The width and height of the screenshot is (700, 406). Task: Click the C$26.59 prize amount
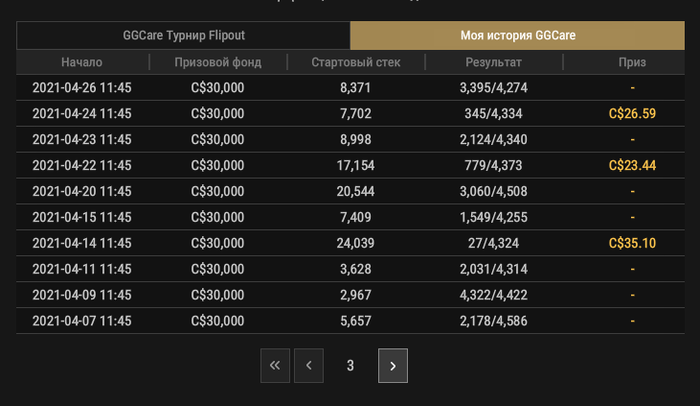tap(632, 113)
